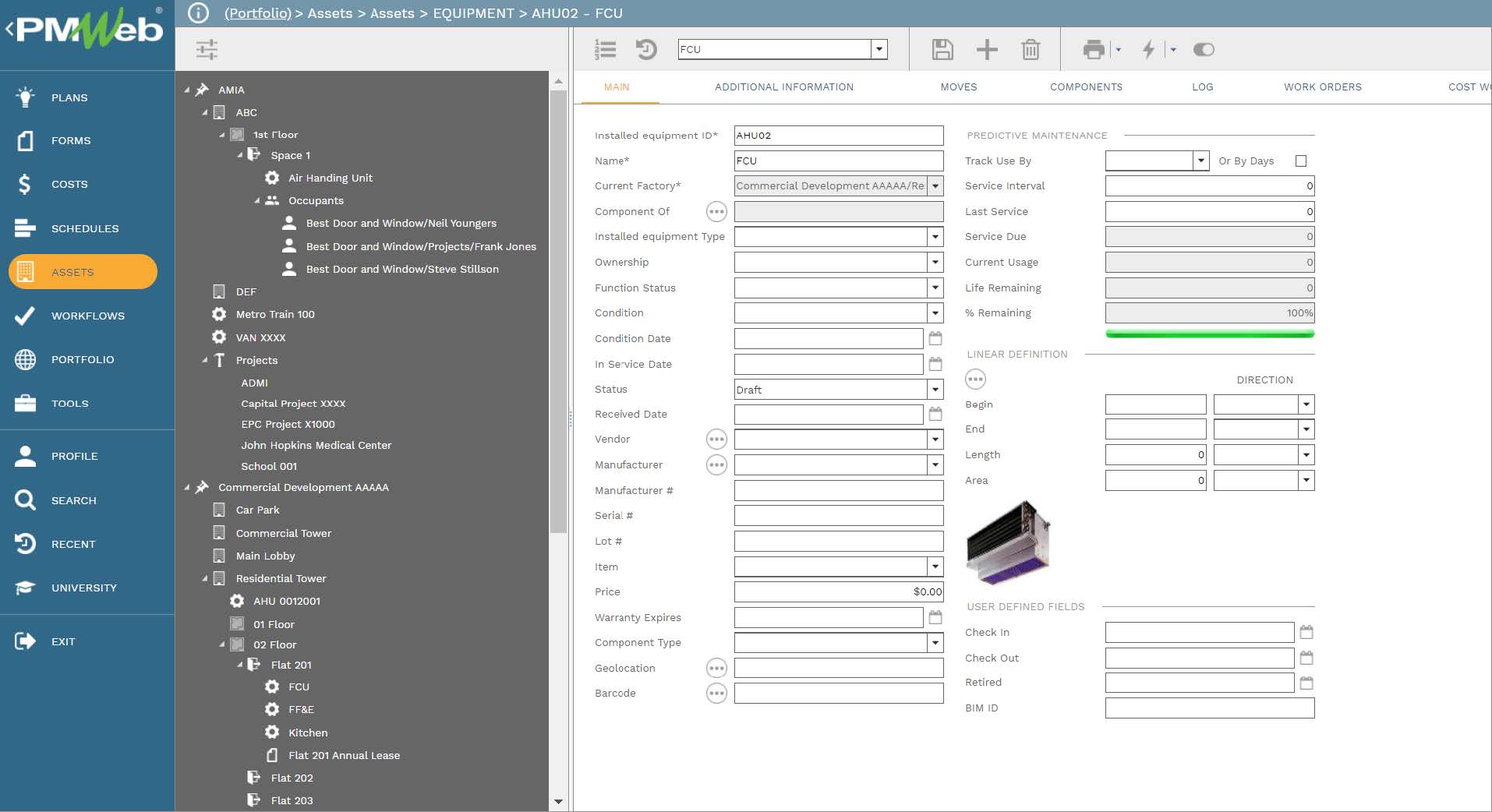Open the Ownership dropdown
This screenshot has width=1492, height=812.
click(x=935, y=263)
